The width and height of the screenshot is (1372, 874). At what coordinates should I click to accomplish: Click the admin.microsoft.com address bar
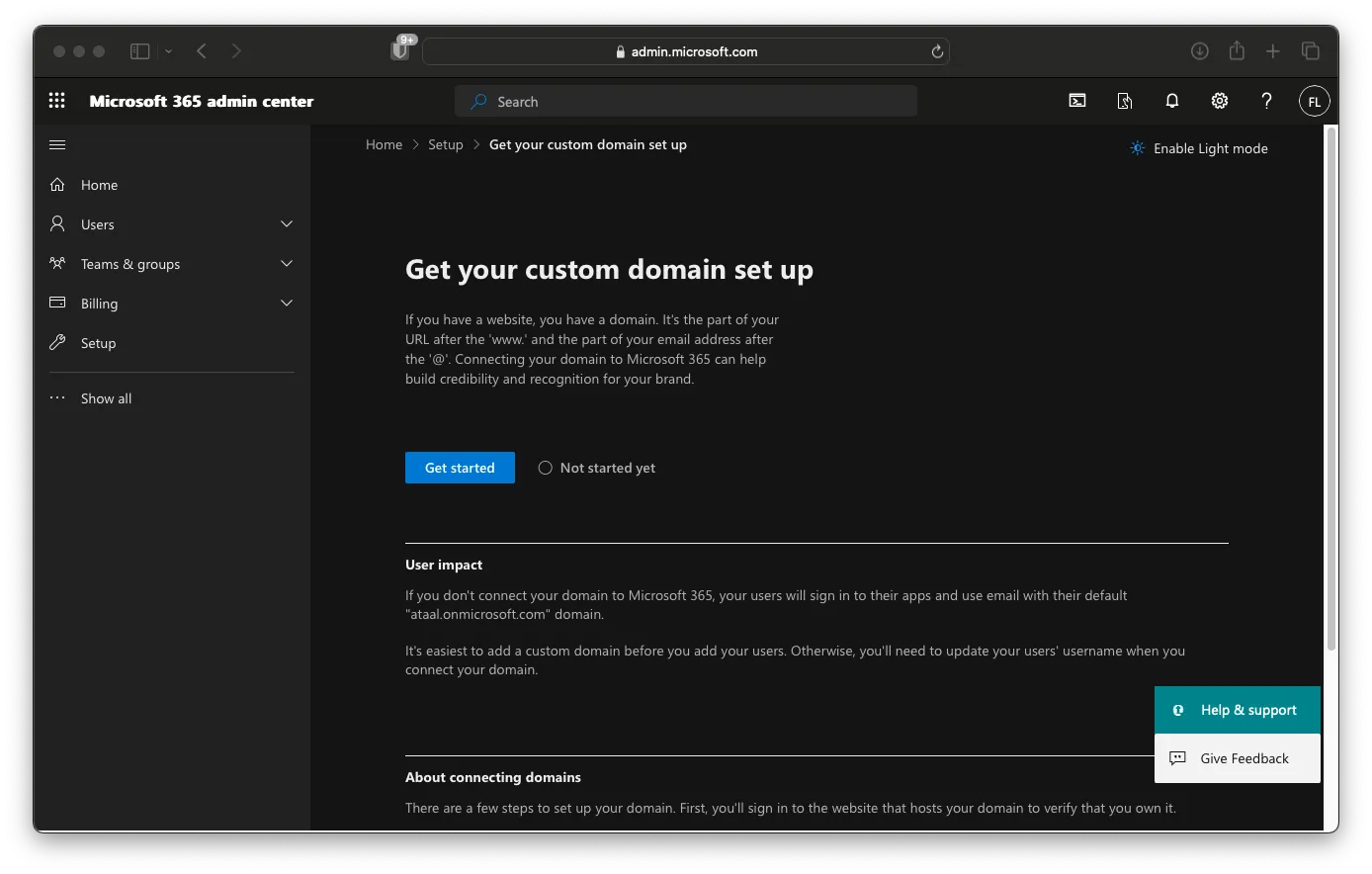686,51
